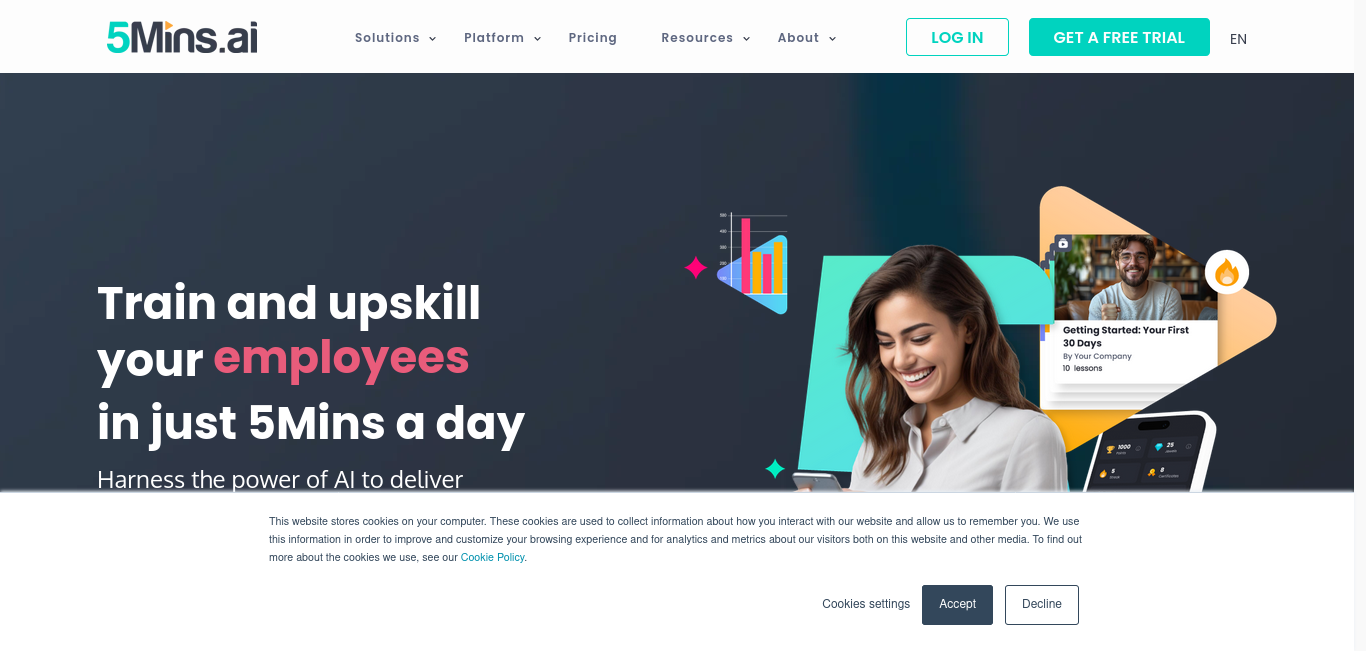Expand the Solutions dropdown chevron
1366x651 pixels.
pos(433,39)
